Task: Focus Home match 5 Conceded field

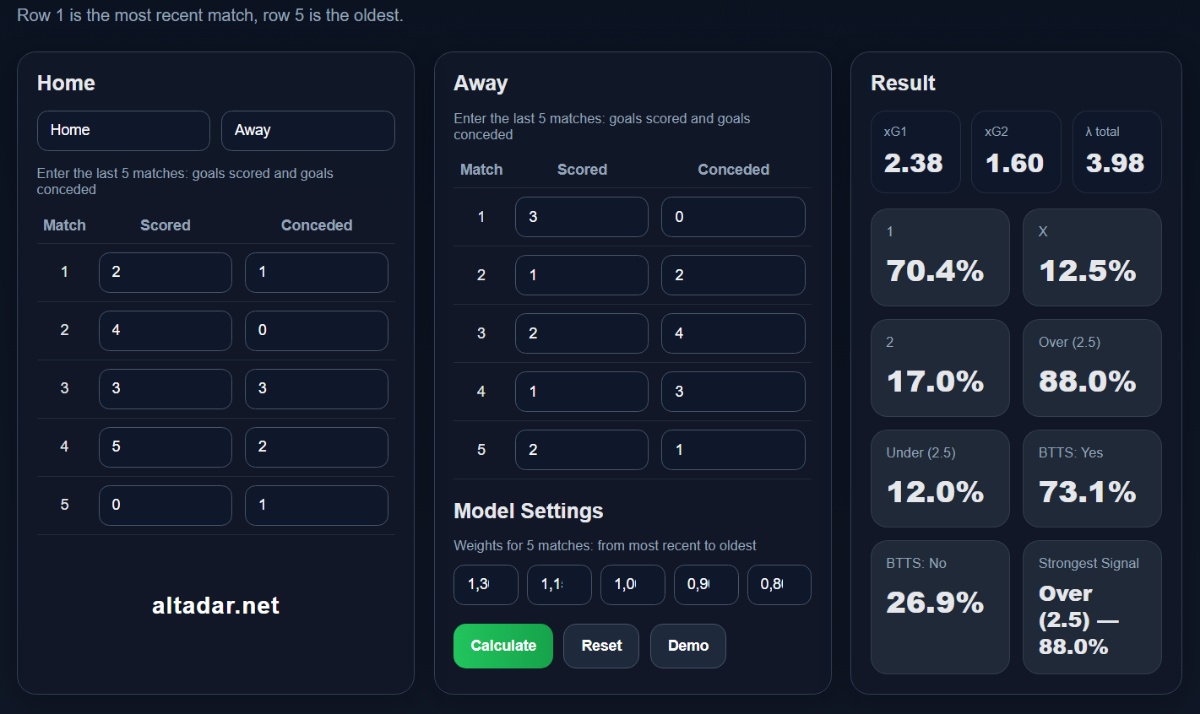Action: tap(316, 505)
